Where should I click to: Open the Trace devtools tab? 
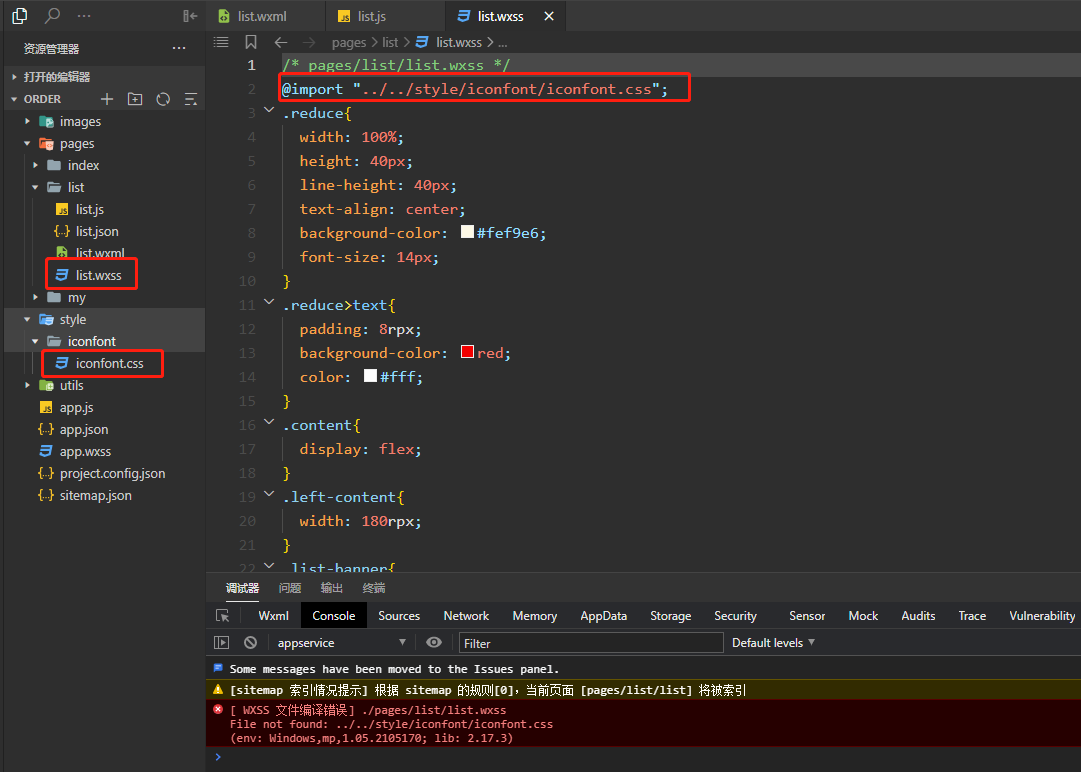tap(971, 616)
